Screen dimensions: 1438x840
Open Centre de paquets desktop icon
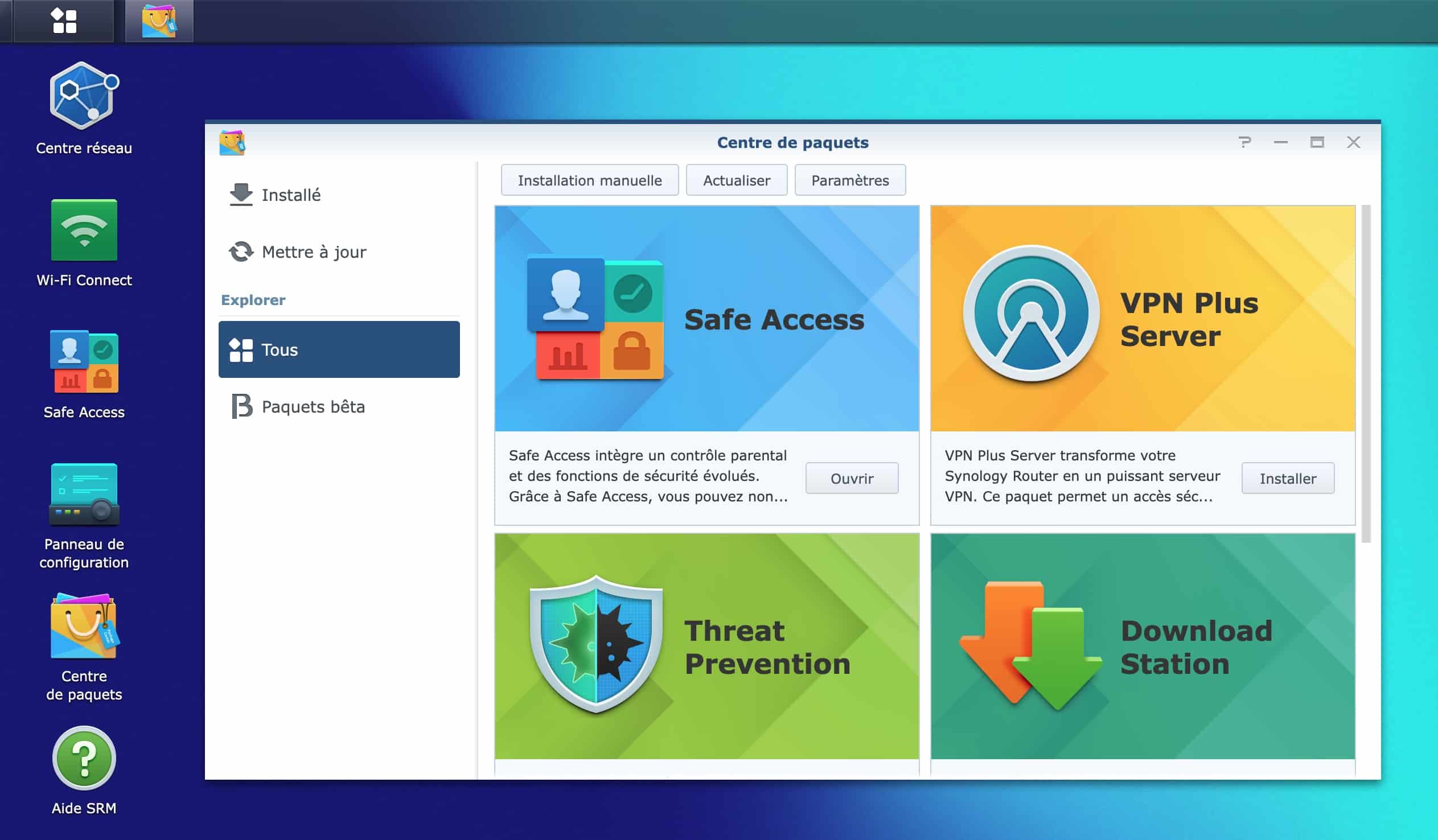[x=84, y=648]
